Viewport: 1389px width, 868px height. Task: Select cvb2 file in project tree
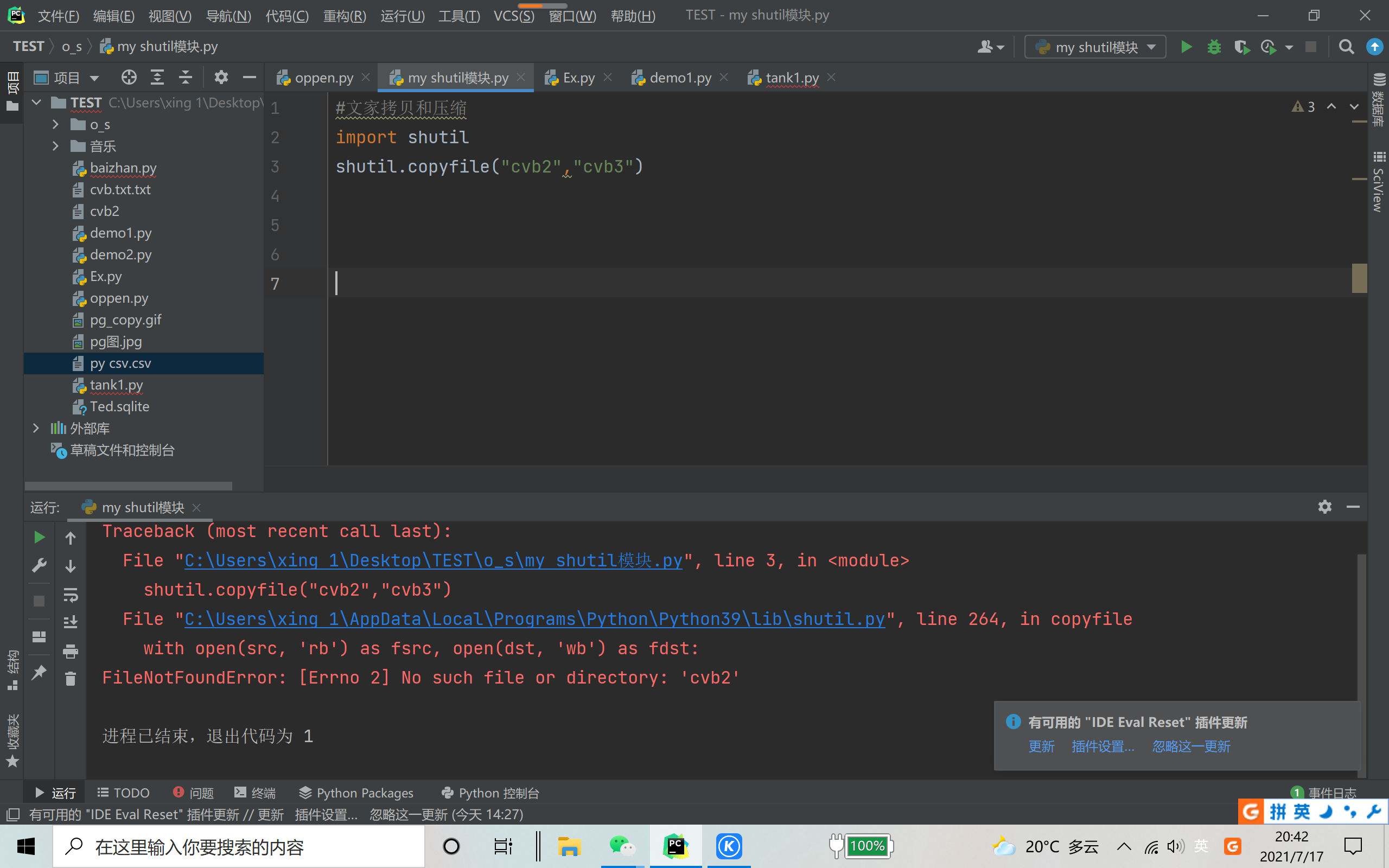click(105, 211)
